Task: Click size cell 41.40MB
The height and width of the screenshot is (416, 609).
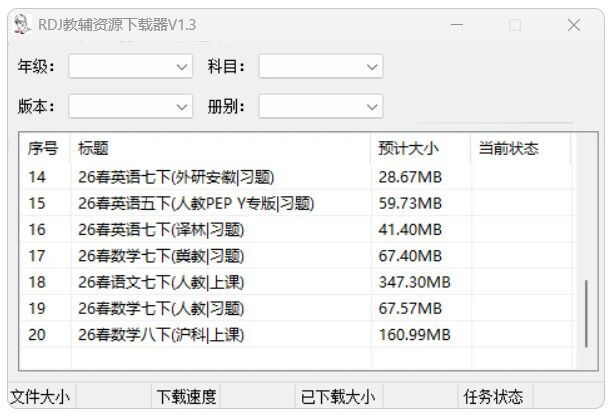Action: [410, 230]
